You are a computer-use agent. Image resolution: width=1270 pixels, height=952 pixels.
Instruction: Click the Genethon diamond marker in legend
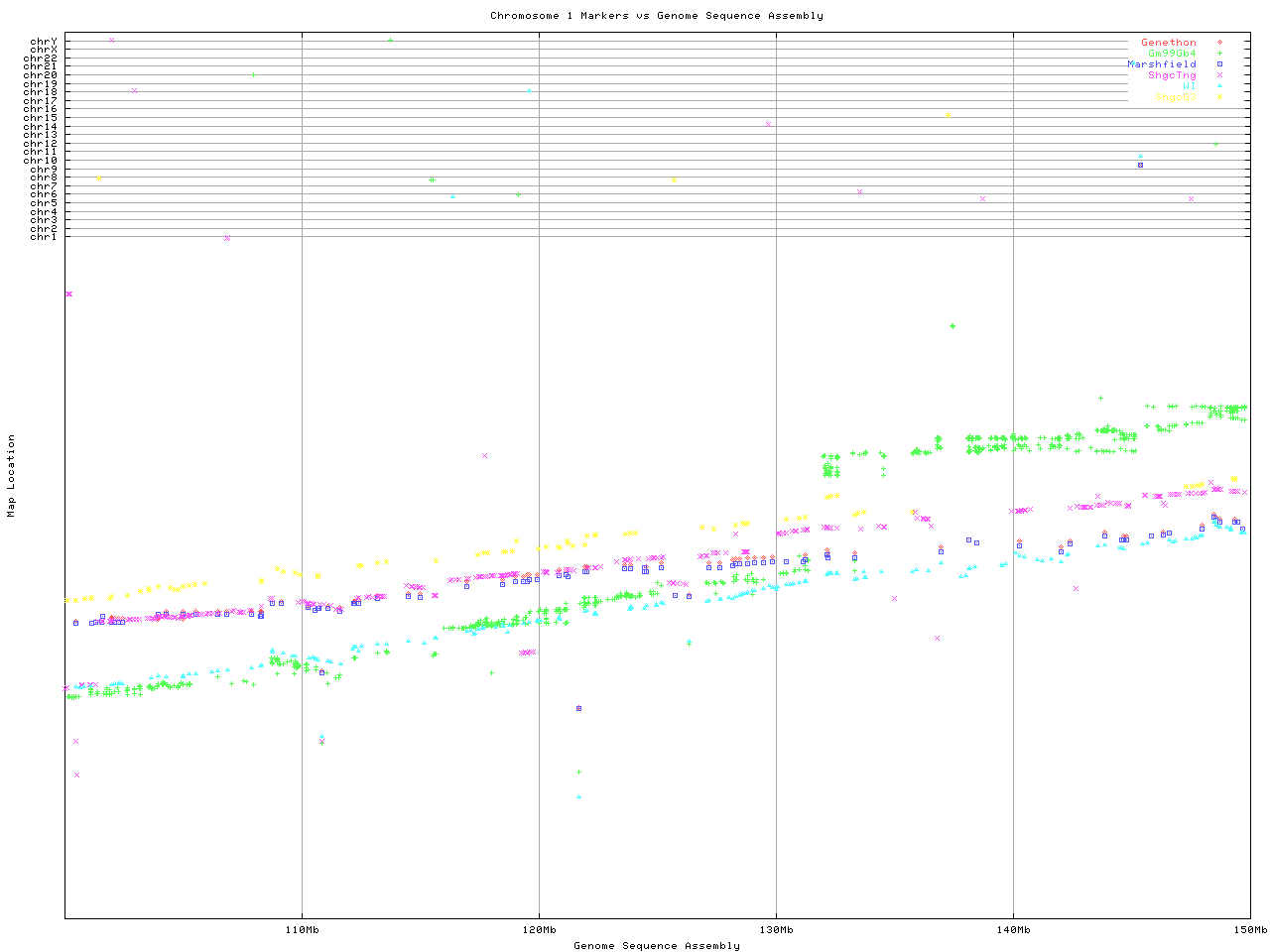tap(1219, 43)
